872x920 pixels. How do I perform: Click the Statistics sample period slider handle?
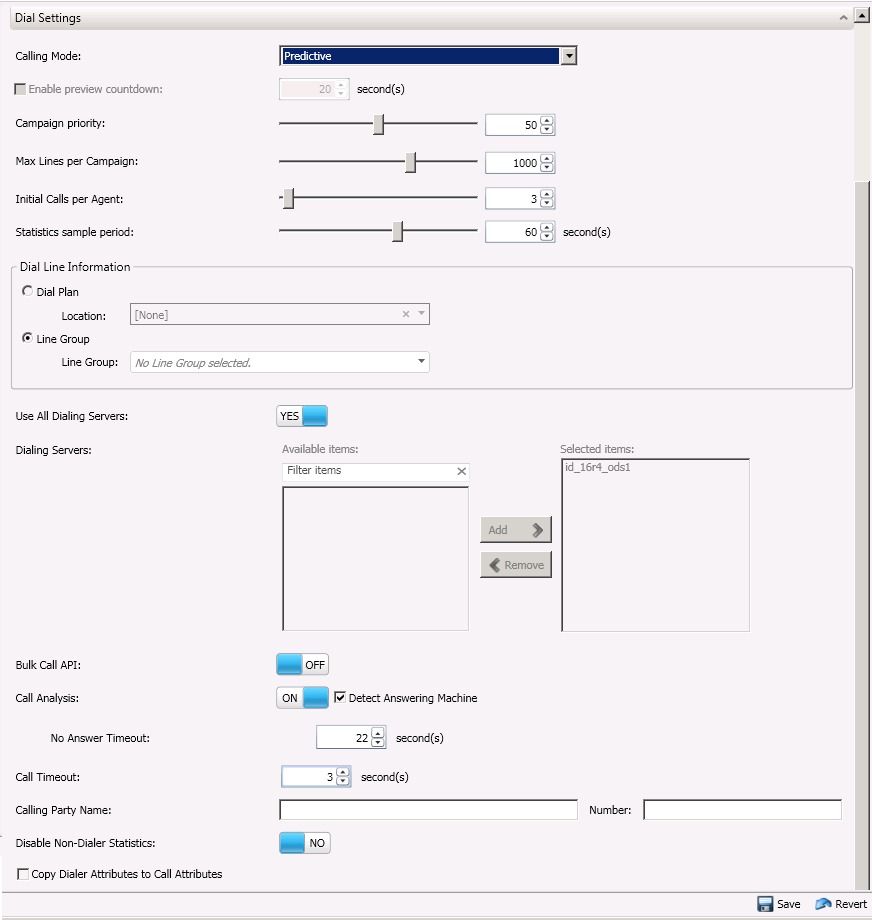click(x=397, y=232)
